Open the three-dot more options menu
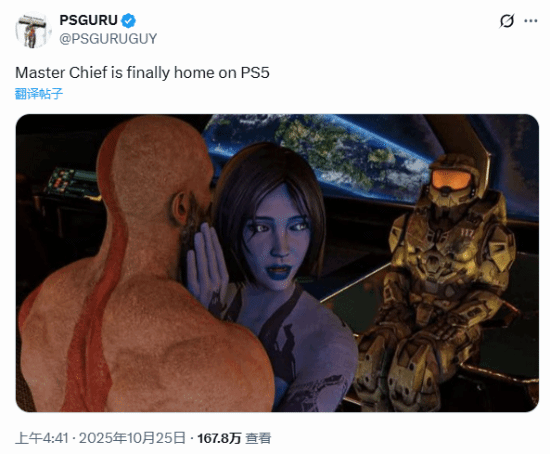The width and height of the screenshot is (550, 454). point(531,21)
